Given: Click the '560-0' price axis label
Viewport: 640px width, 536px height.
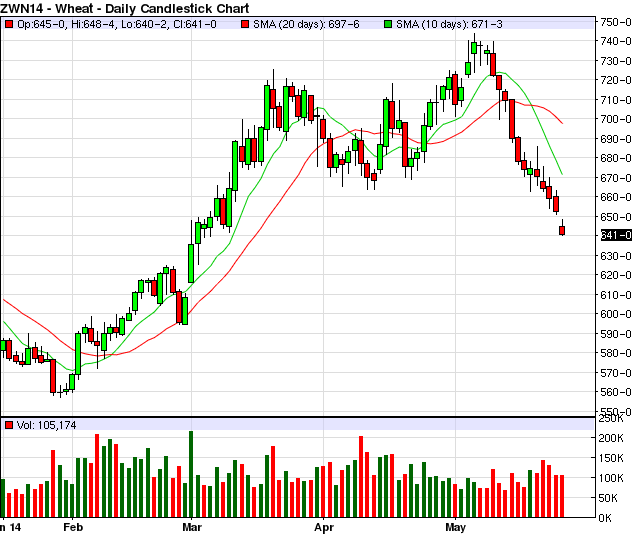Looking at the screenshot, I should [x=616, y=392].
